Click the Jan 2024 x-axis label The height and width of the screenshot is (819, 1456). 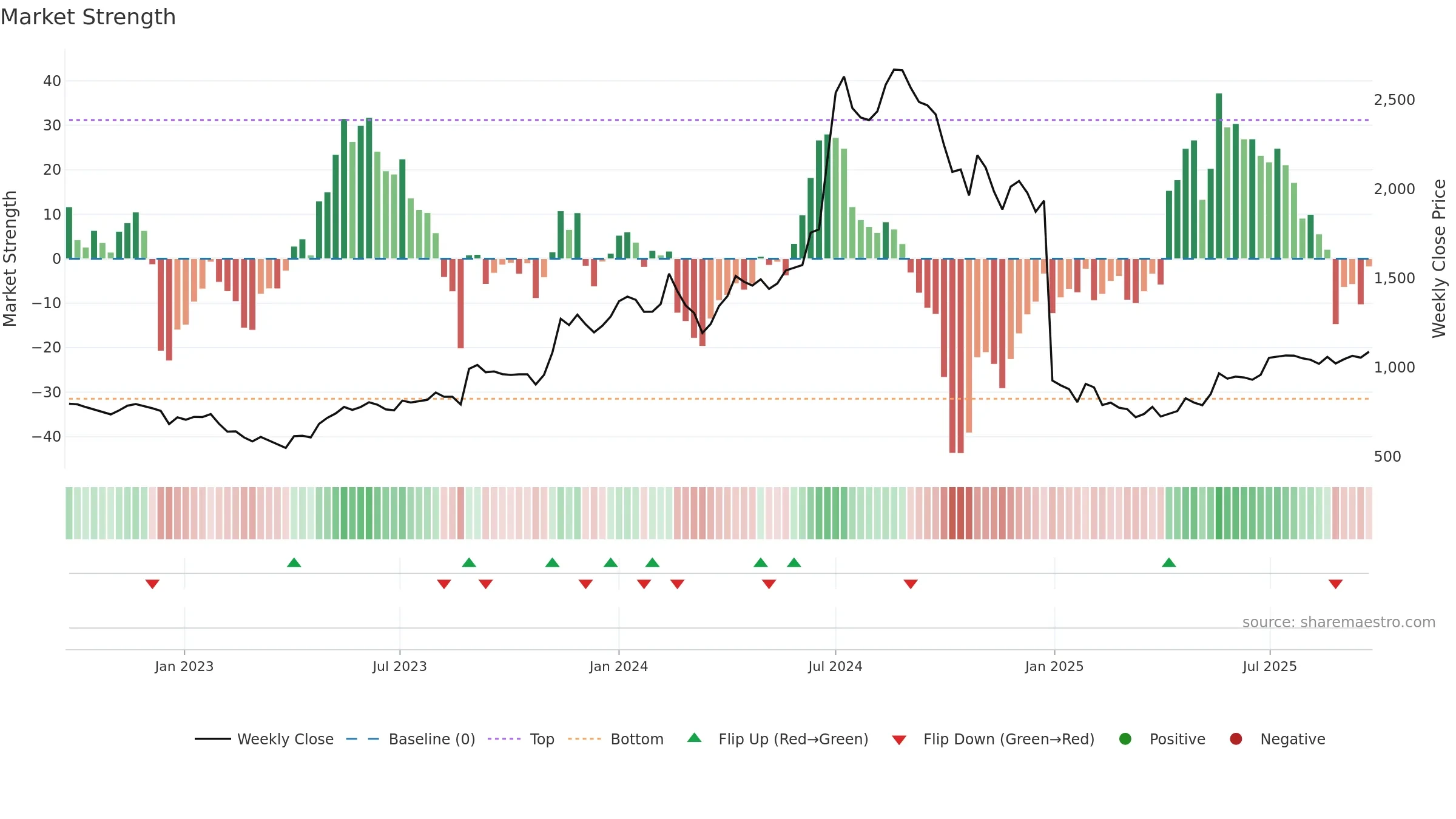tap(619, 666)
